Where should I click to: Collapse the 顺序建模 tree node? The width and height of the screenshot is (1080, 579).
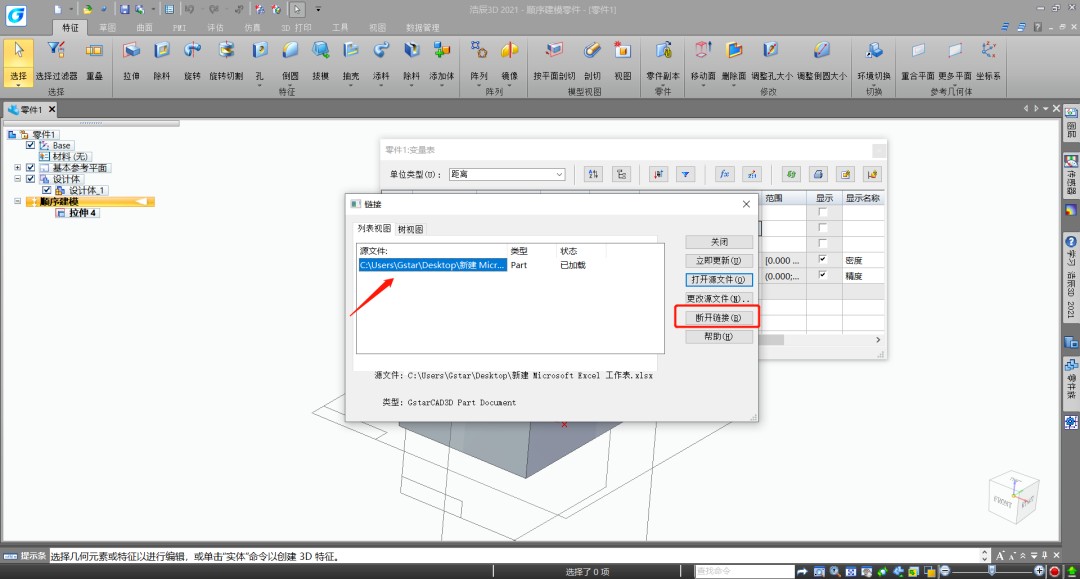[x=17, y=201]
